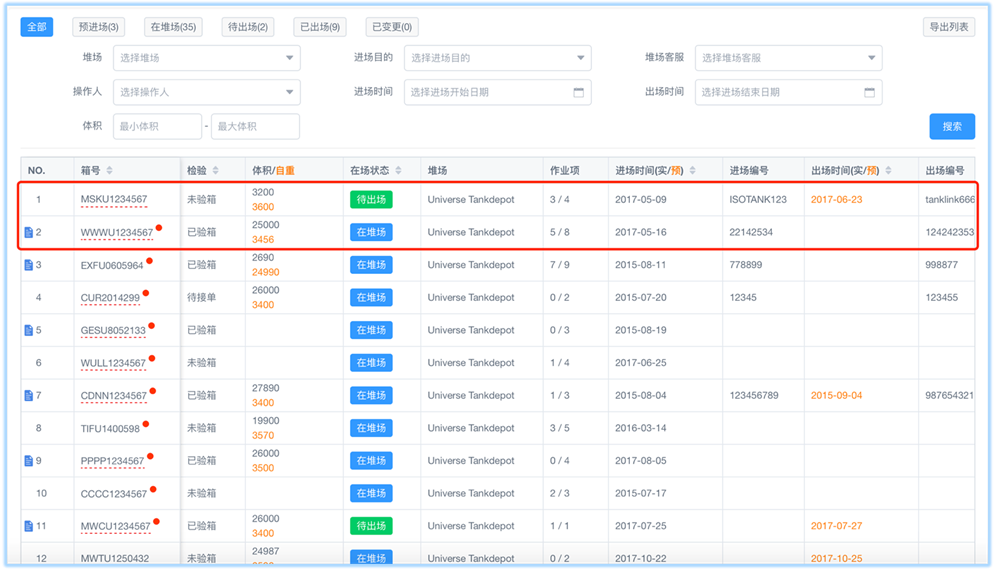Click exit date 2017-07-27
This screenshot has width=995, height=569.
point(836,526)
